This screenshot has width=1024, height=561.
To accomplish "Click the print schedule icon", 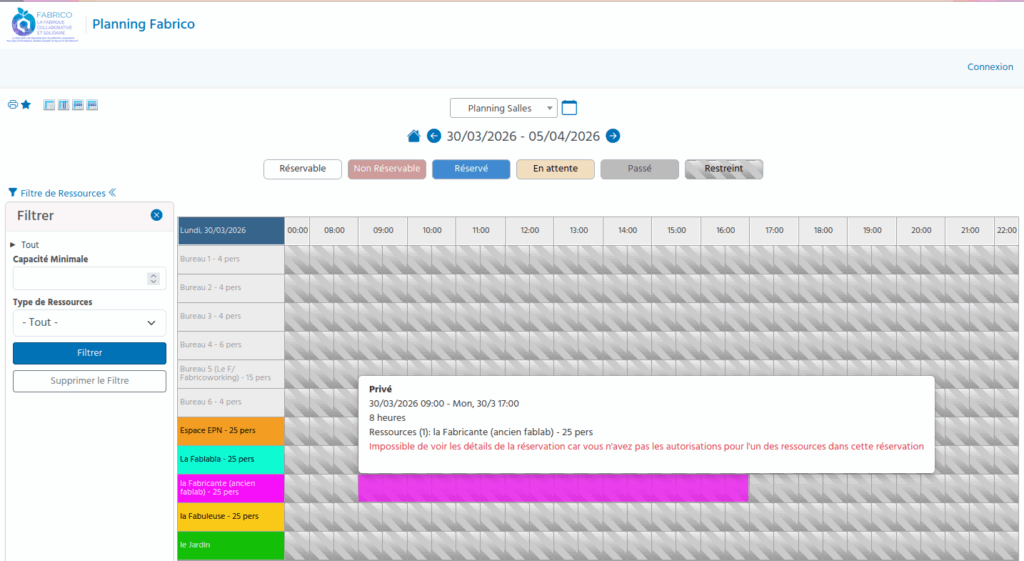I will (13, 105).
